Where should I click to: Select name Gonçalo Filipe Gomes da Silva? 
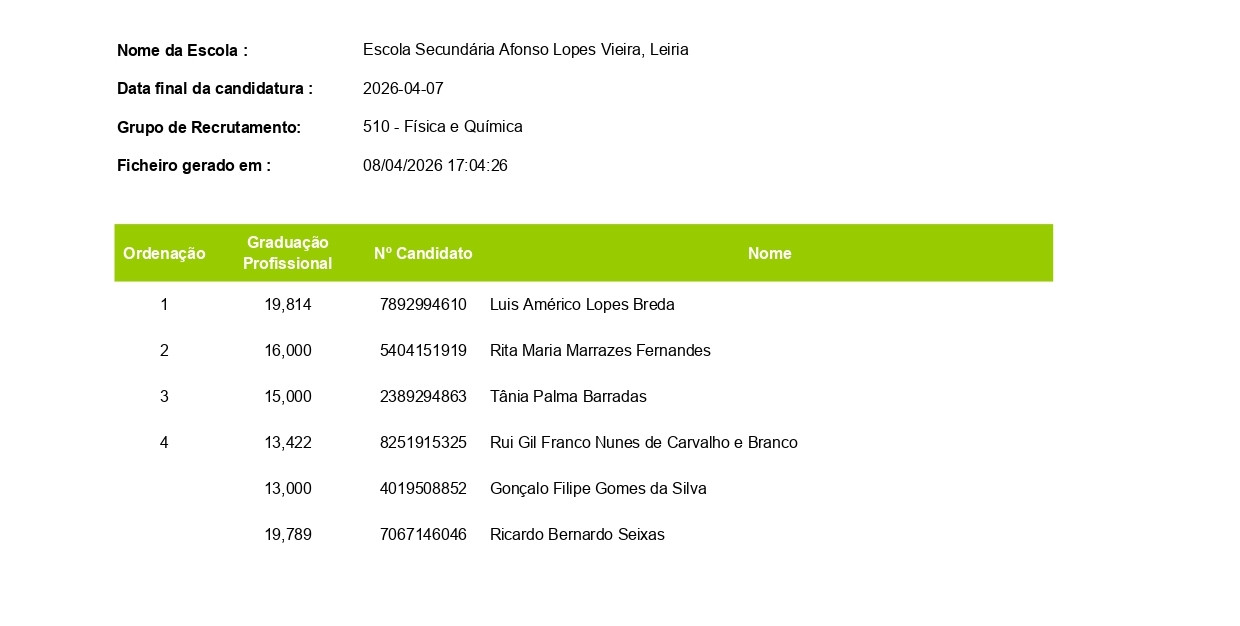click(598, 489)
